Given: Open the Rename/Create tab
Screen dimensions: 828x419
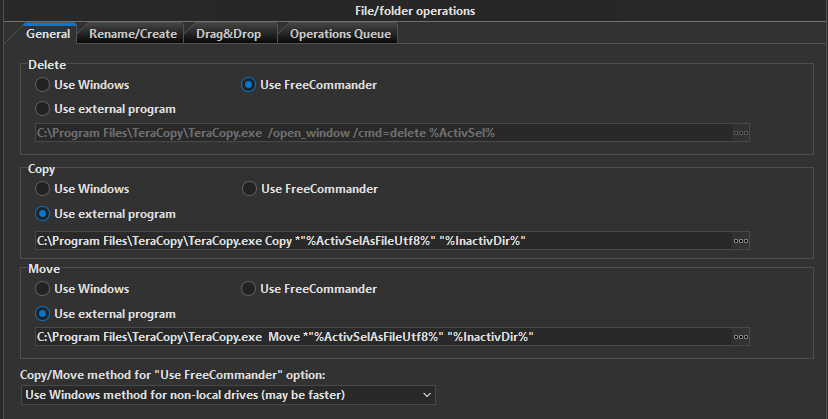Looking at the screenshot, I should pos(132,34).
